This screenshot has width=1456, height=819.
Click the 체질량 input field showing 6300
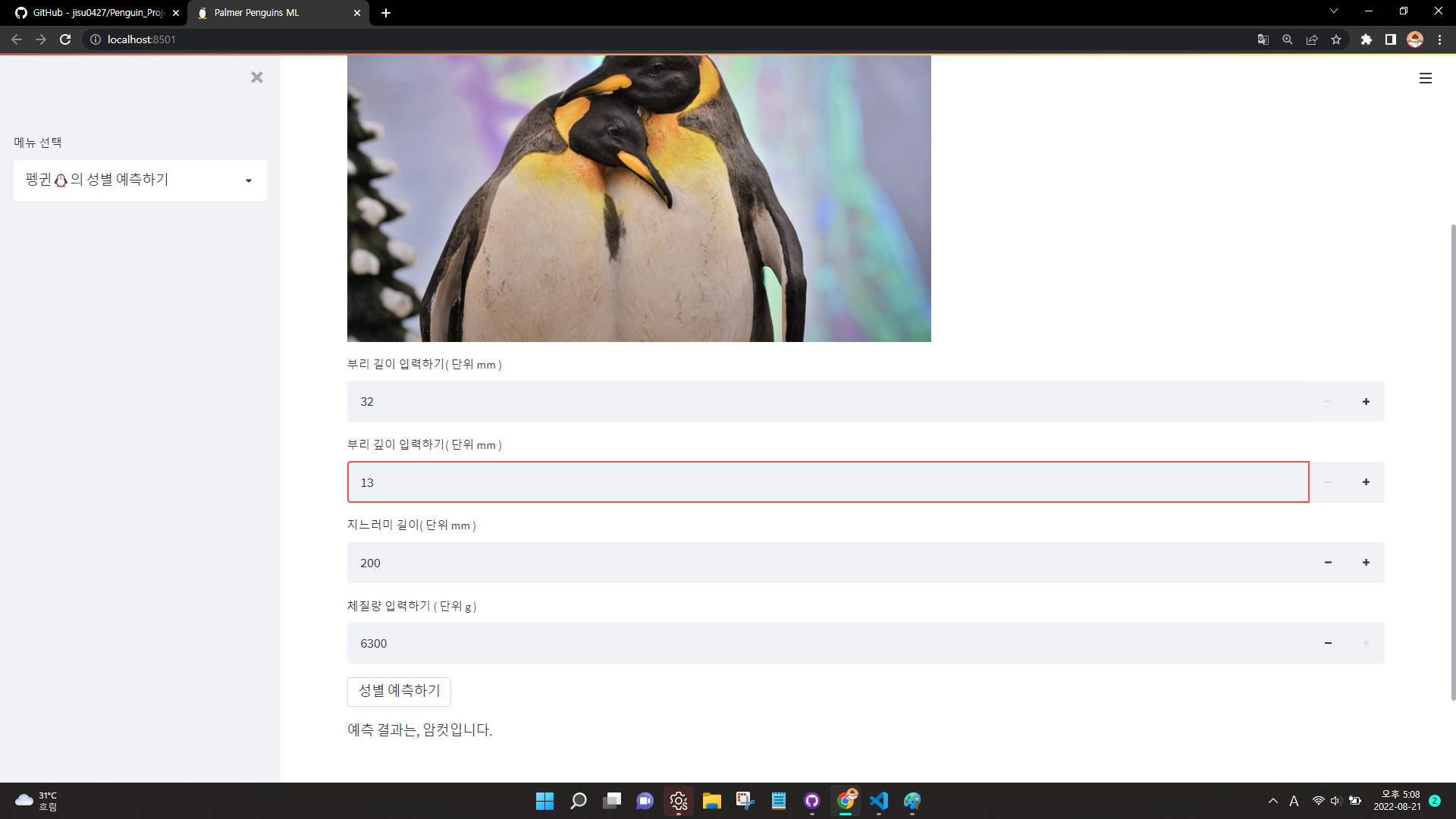coord(828,643)
